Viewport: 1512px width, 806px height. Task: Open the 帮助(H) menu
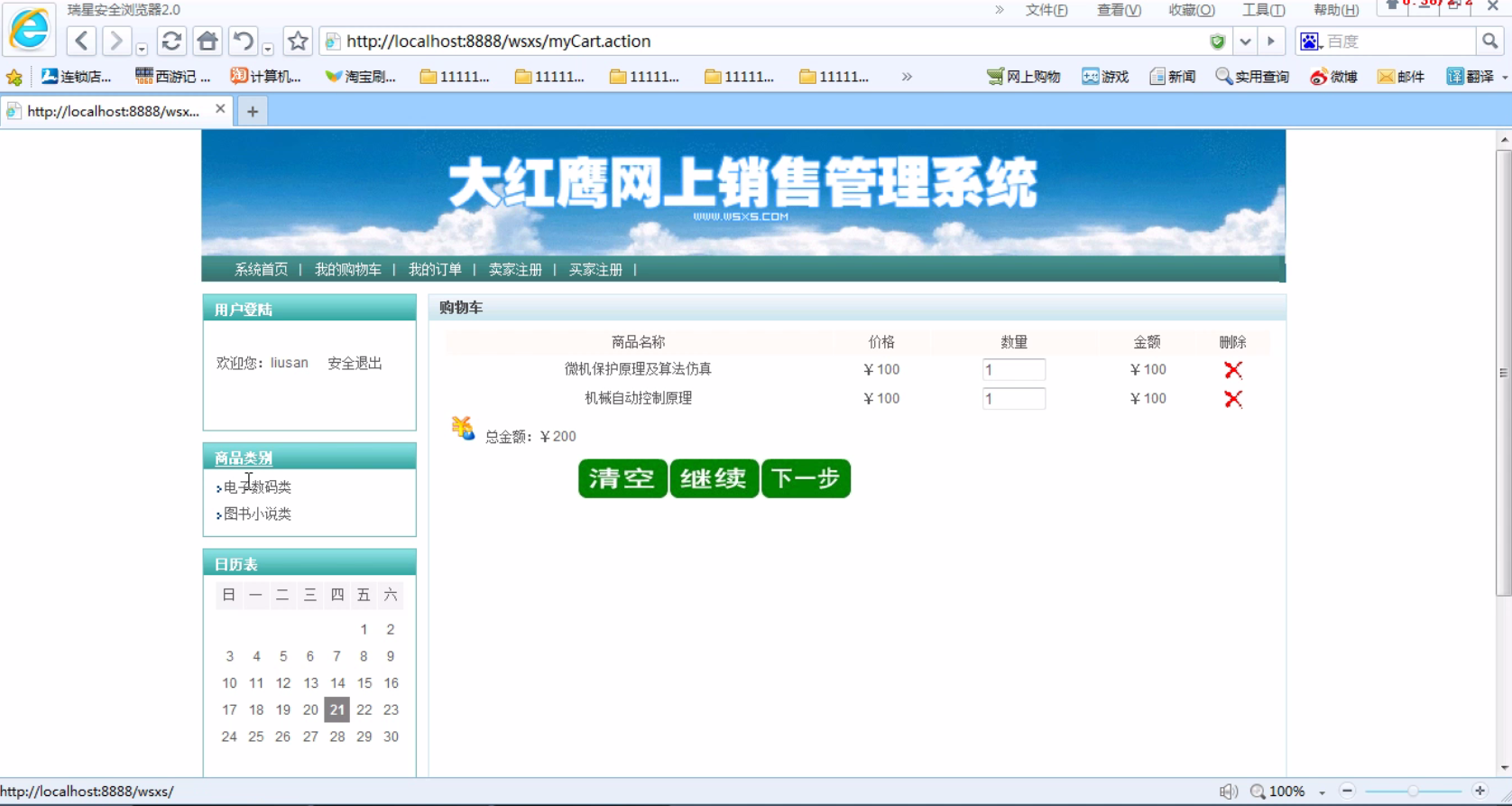tap(1336, 10)
